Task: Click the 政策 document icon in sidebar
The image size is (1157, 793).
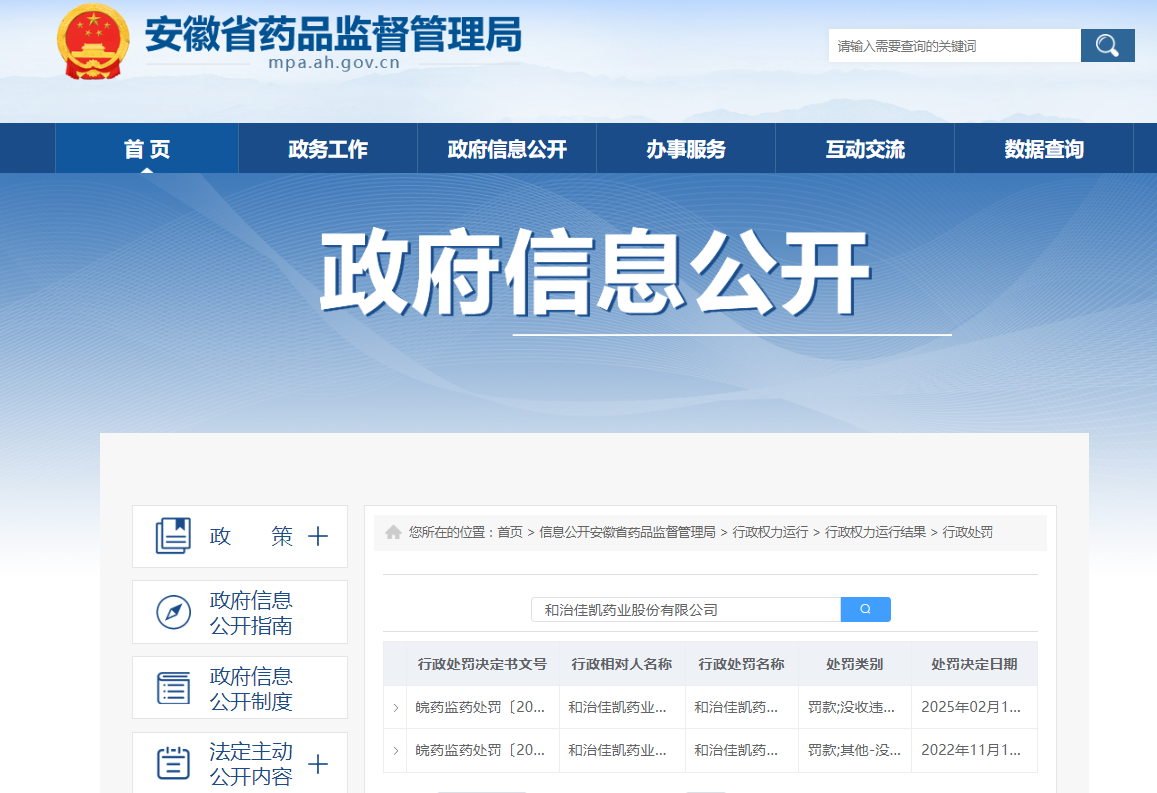Action: pyautogui.click(x=173, y=536)
